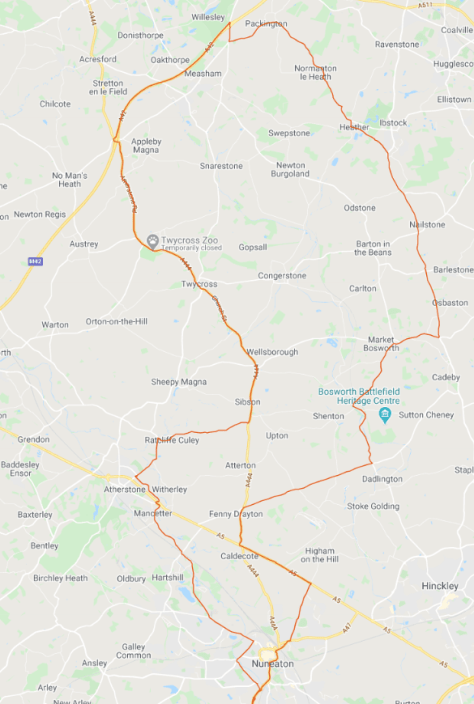Image resolution: width=474 pixels, height=704 pixels.
Task: Click the M42 motorway shield badge
Action: tap(35, 261)
